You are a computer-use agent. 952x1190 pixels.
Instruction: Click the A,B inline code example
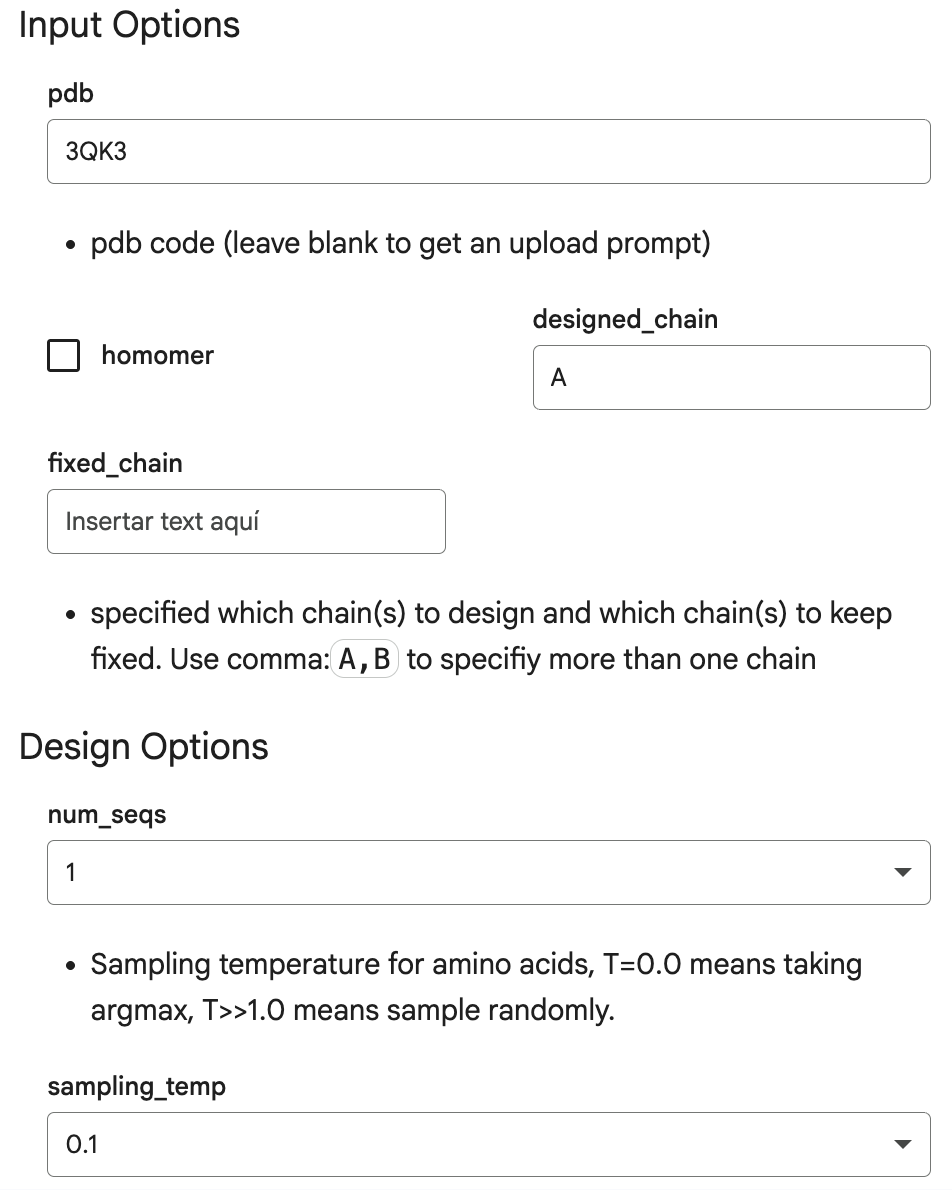tap(364, 659)
